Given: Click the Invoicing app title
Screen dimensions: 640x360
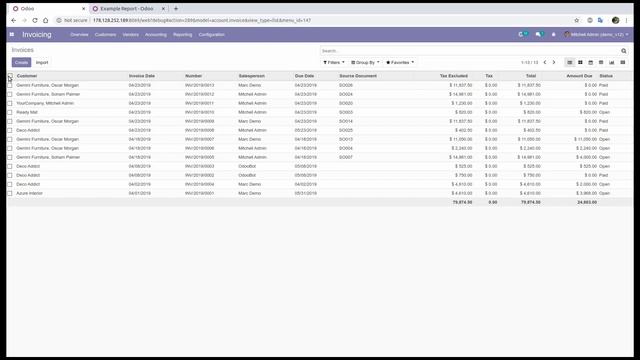Looking at the screenshot, I should click(x=37, y=35).
